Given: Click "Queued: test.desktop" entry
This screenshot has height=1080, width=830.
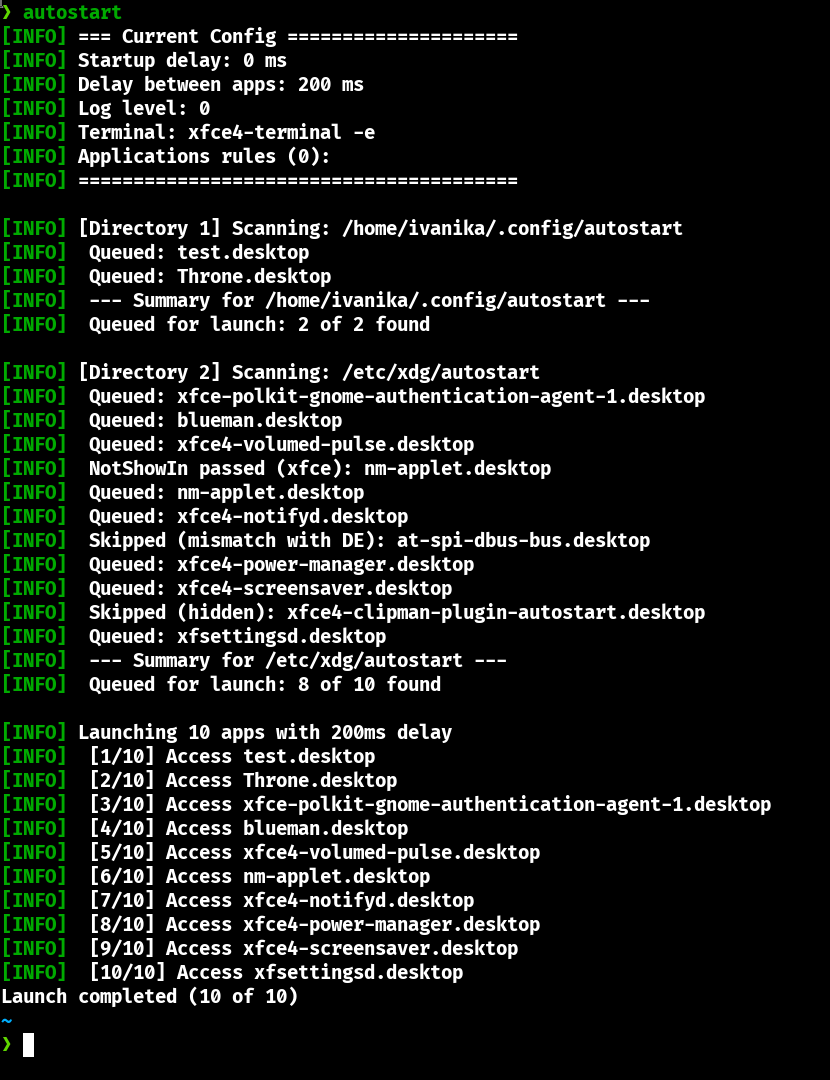Looking at the screenshot, I should tap(198, 252).
